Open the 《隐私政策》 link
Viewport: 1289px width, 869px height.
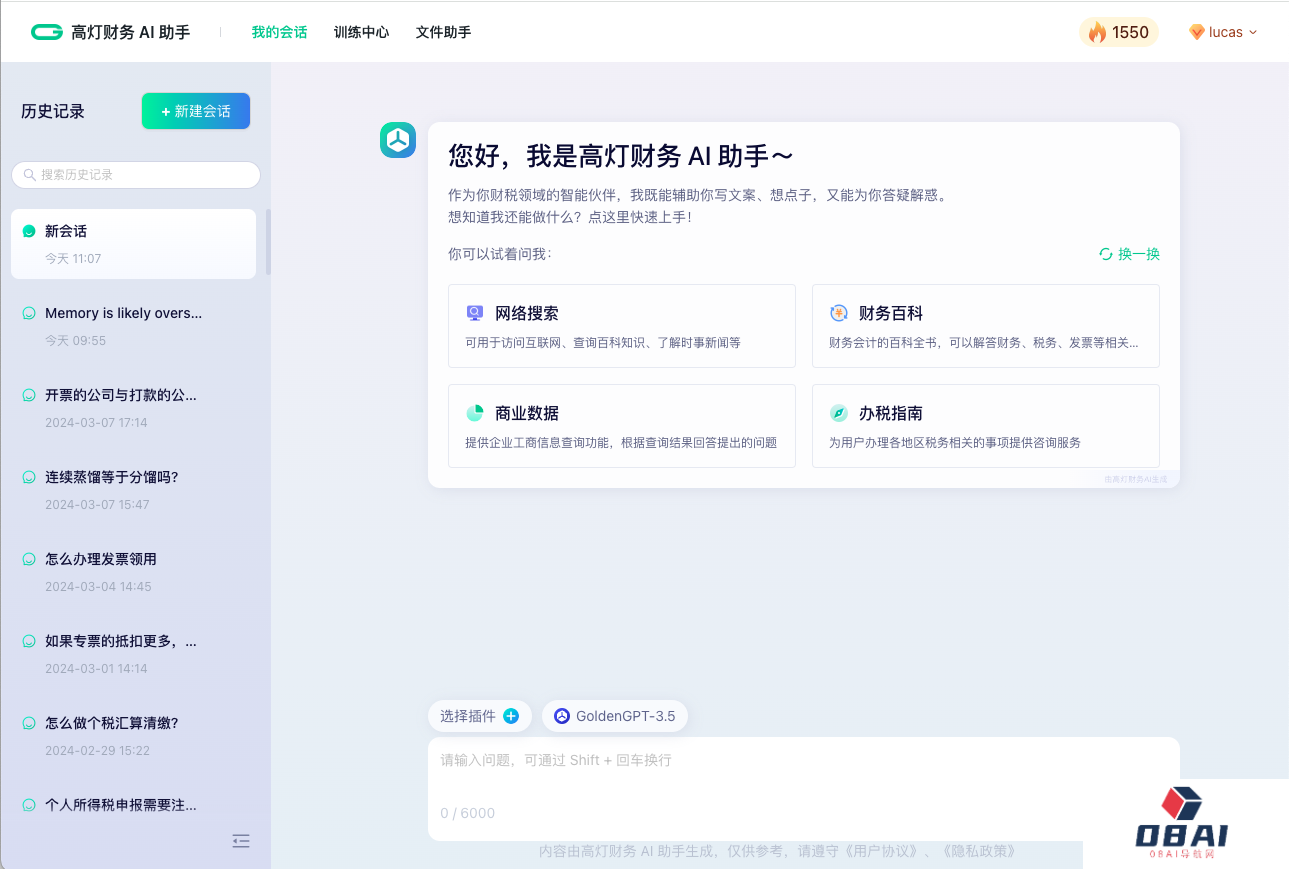tap(979, 852)
